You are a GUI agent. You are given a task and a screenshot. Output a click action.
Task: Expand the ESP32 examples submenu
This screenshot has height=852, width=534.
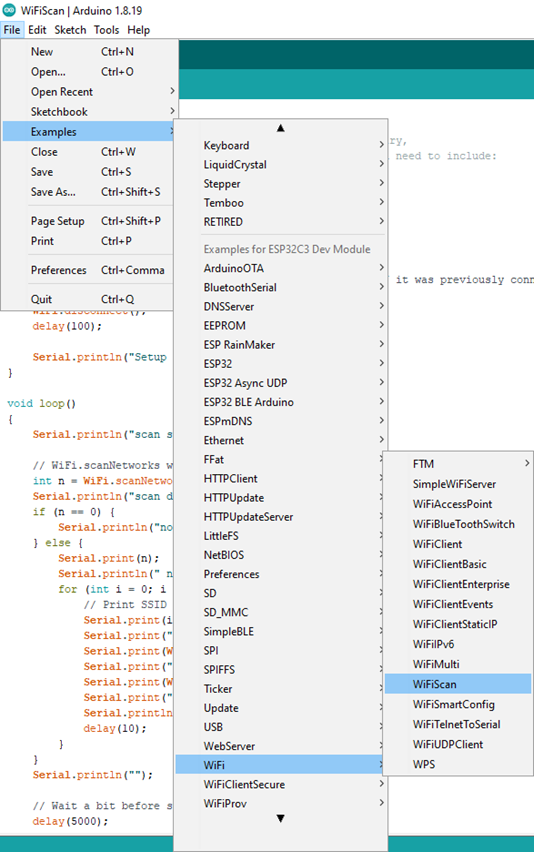280,364
